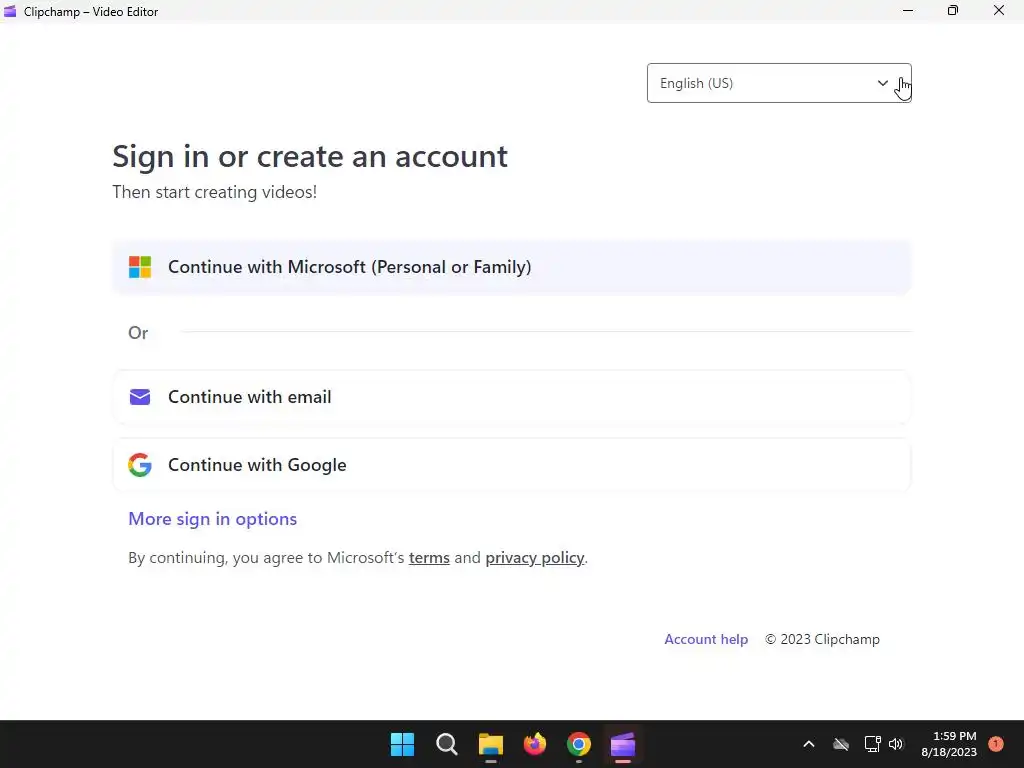This screenshot has width=1024, height=768.
Task: Click the Windows Start icon
Action: 402,744
